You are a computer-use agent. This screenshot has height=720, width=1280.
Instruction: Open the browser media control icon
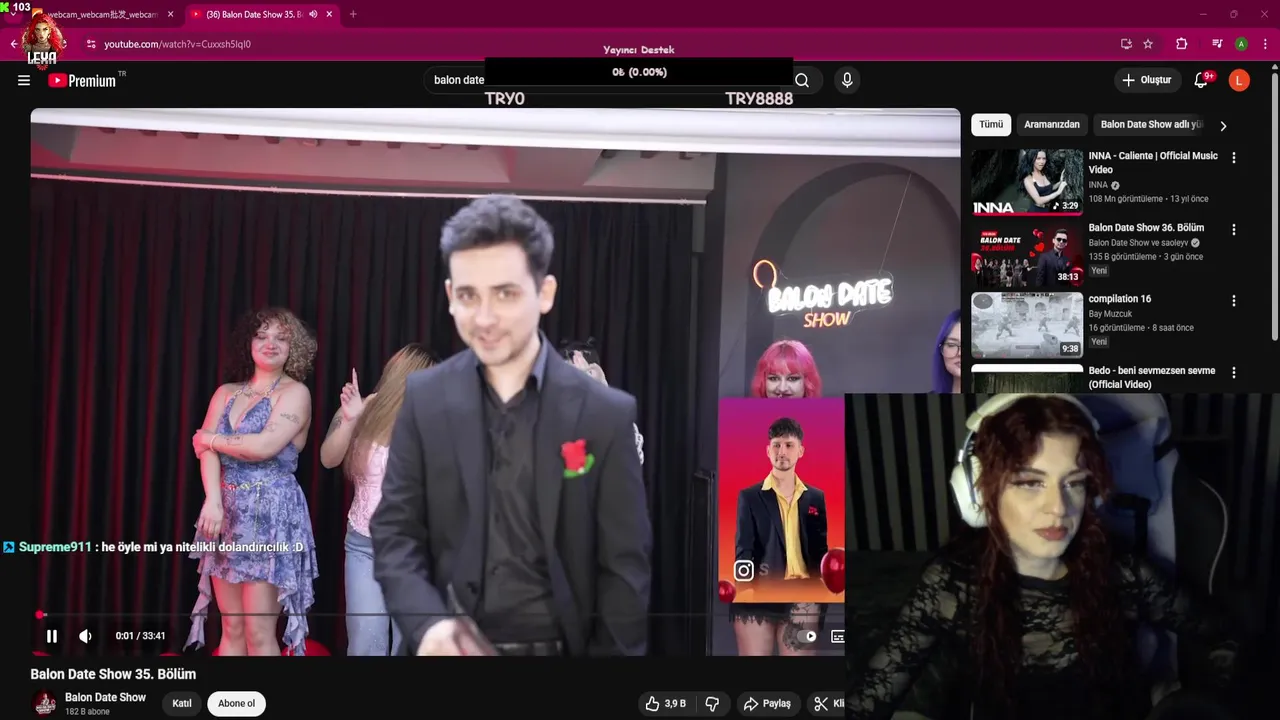[x=1217, y=44]
